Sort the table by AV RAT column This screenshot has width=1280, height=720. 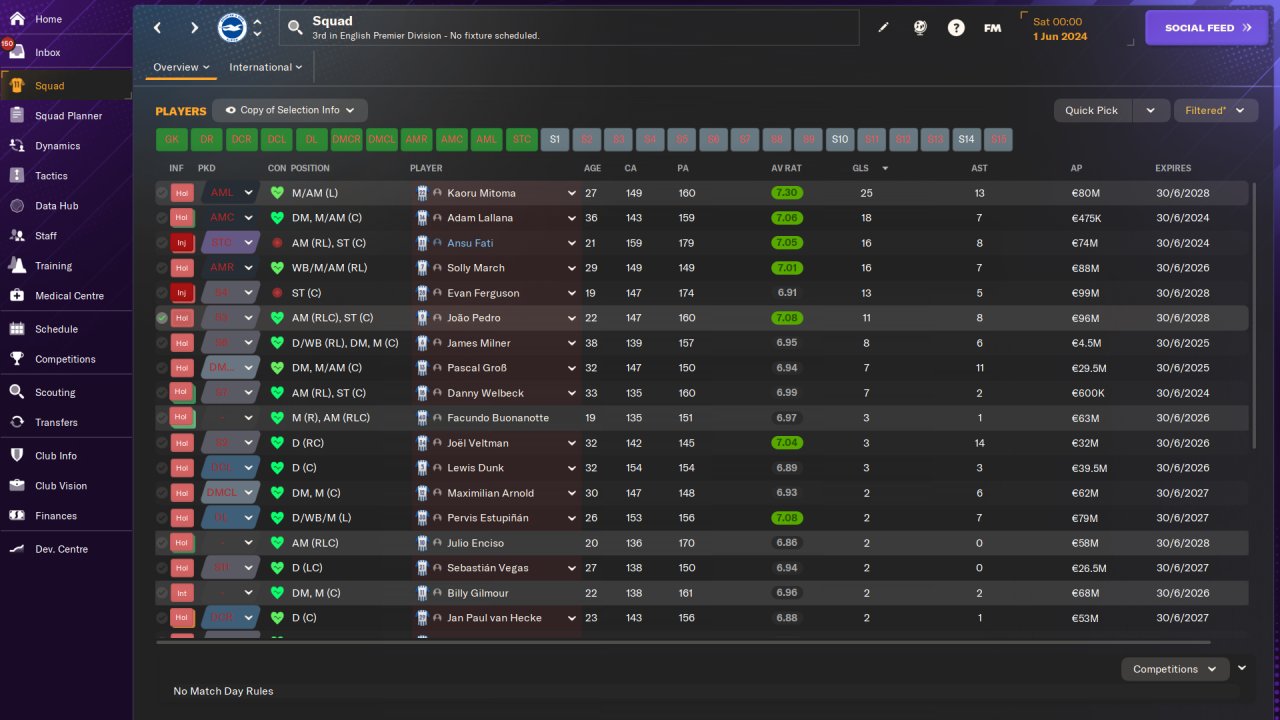point(786,168)
